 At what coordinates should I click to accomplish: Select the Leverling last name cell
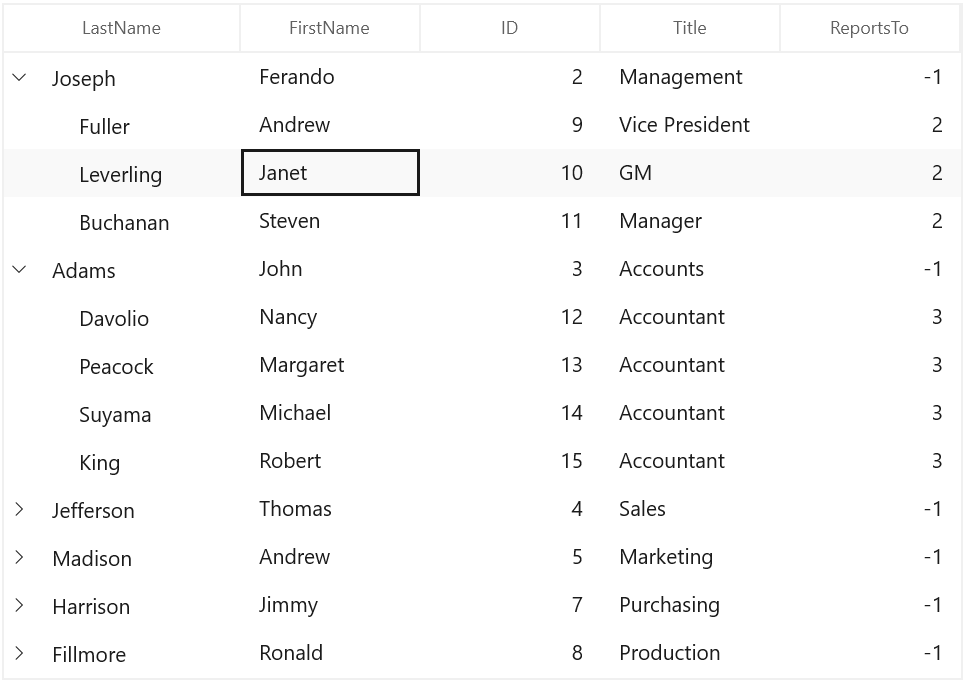(x=121, y=175)
